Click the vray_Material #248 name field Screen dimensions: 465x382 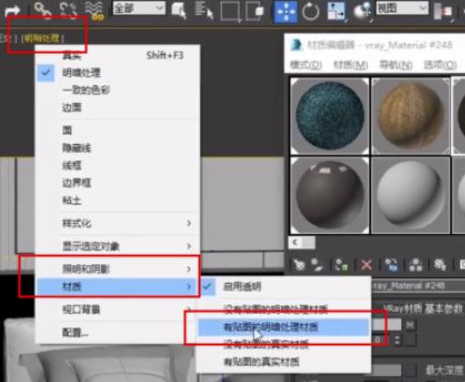(418, 286)
